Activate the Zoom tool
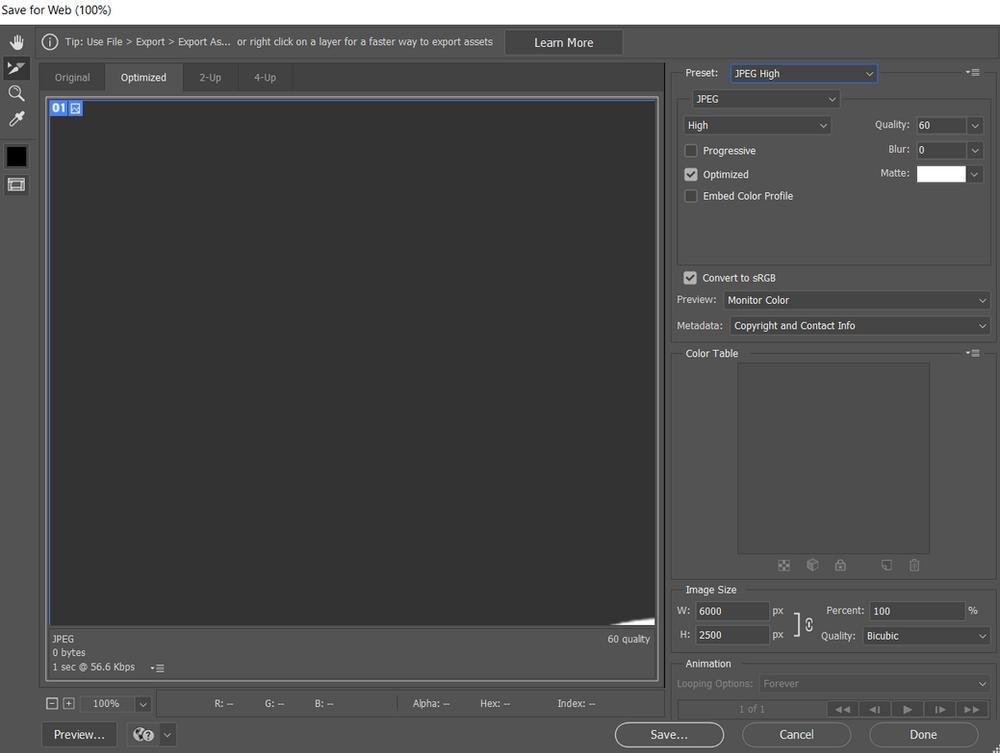The image size is (1000, 753). [x=16, y=93]
